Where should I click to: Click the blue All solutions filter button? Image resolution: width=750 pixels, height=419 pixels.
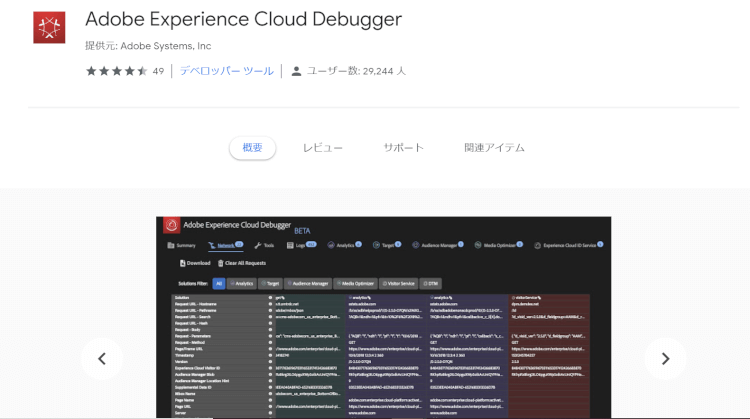[x=218, y=283]
